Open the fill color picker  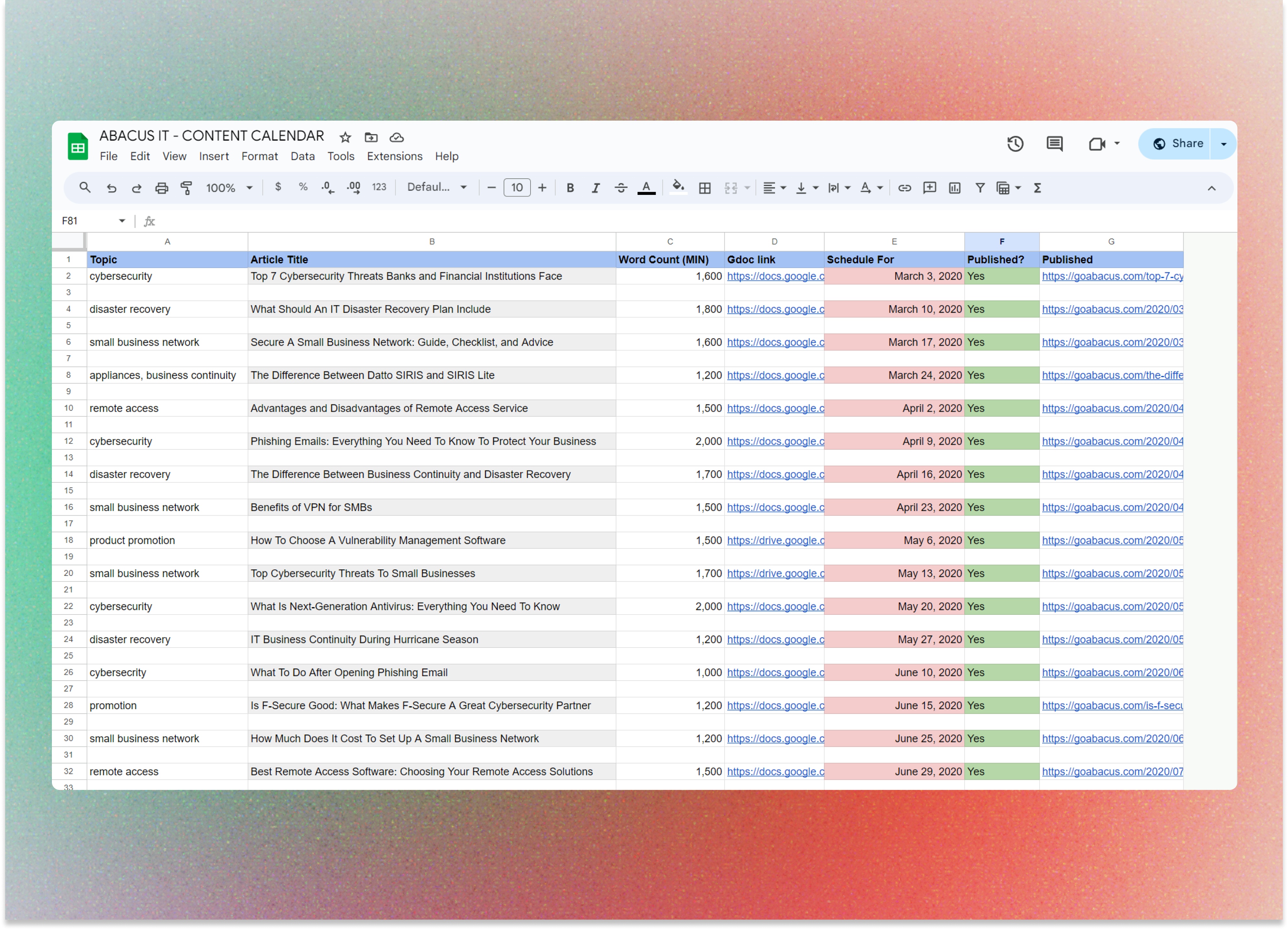678,188
